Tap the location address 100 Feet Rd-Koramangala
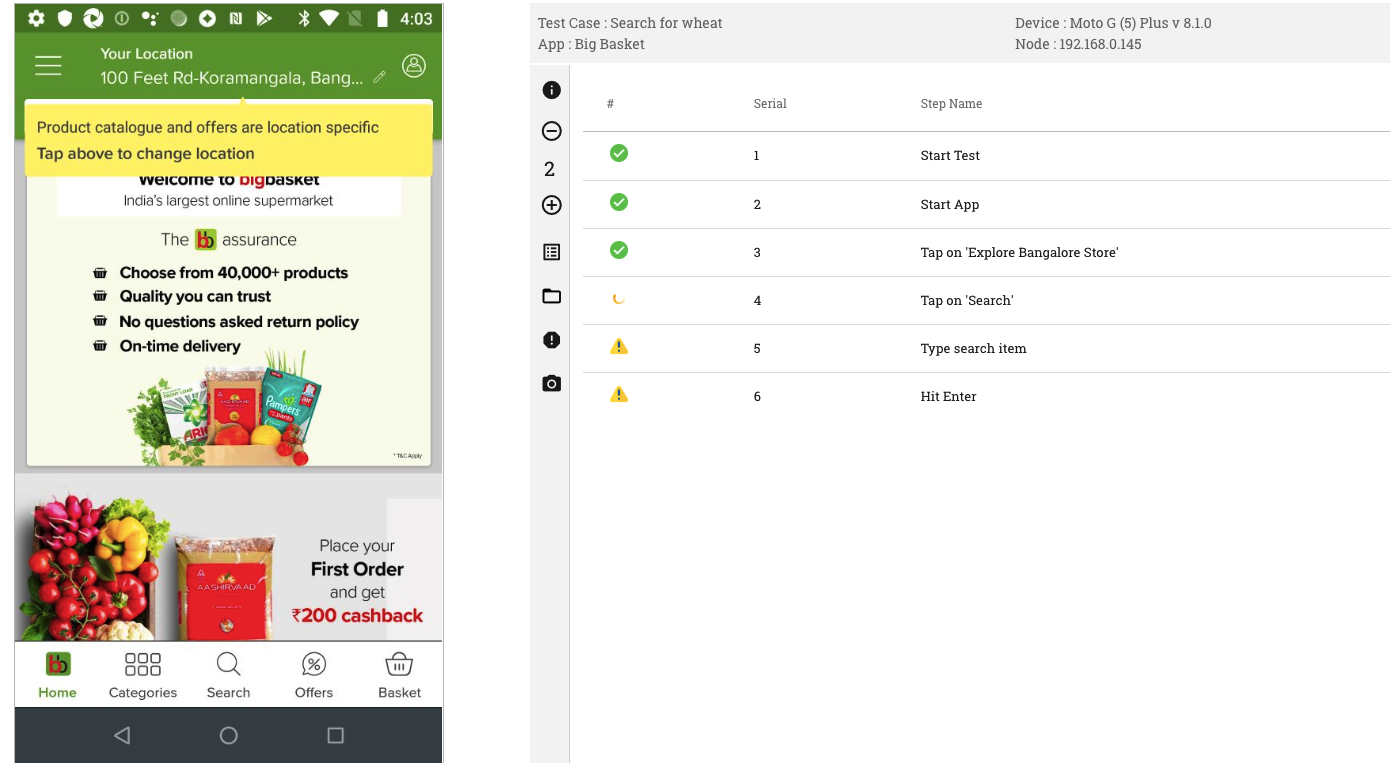The image size is (1390, 763). [x=232, y=78]
